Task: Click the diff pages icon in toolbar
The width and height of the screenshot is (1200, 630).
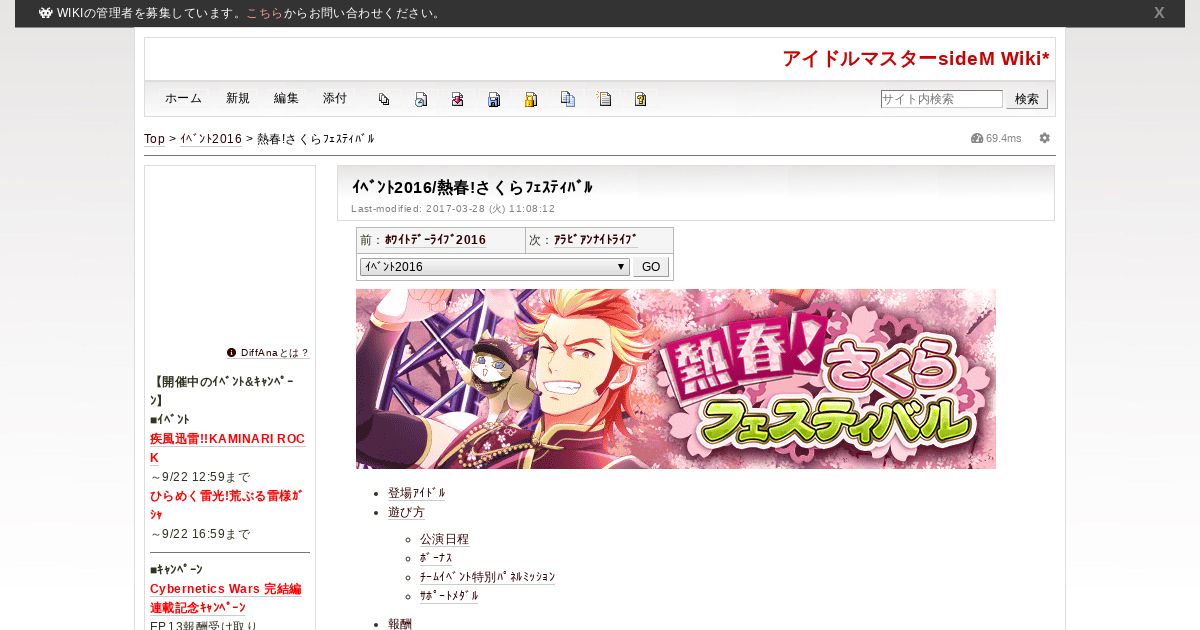Action: pyautogui.click(x=384, y=99)
